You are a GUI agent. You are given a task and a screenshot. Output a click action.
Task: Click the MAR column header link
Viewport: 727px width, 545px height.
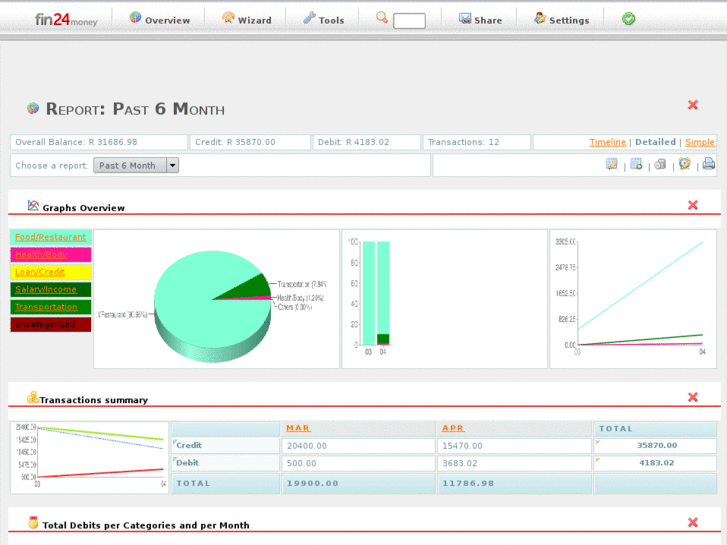[x=297, y=428]
